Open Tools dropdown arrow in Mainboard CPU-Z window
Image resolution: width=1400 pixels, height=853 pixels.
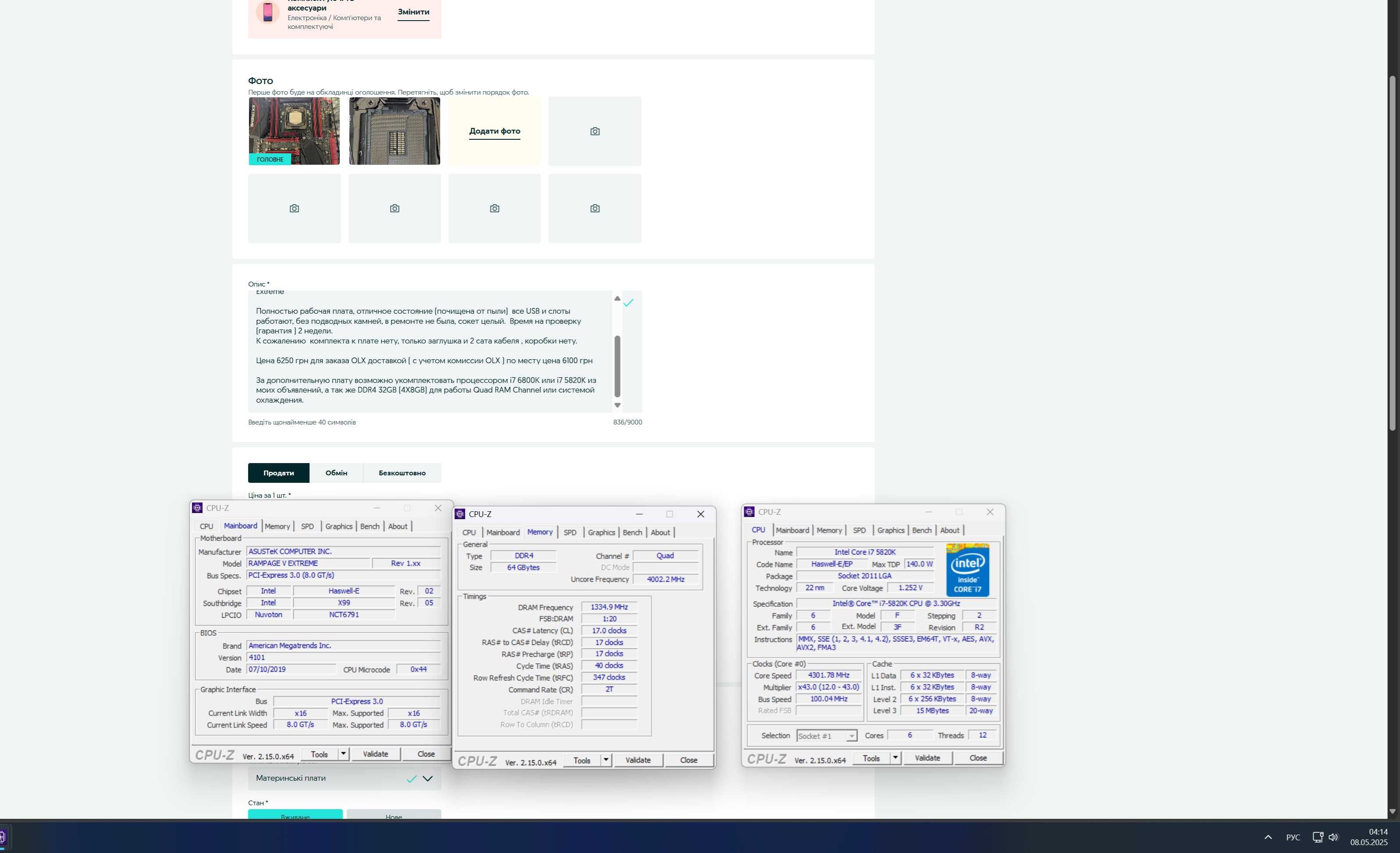[343, 754]
